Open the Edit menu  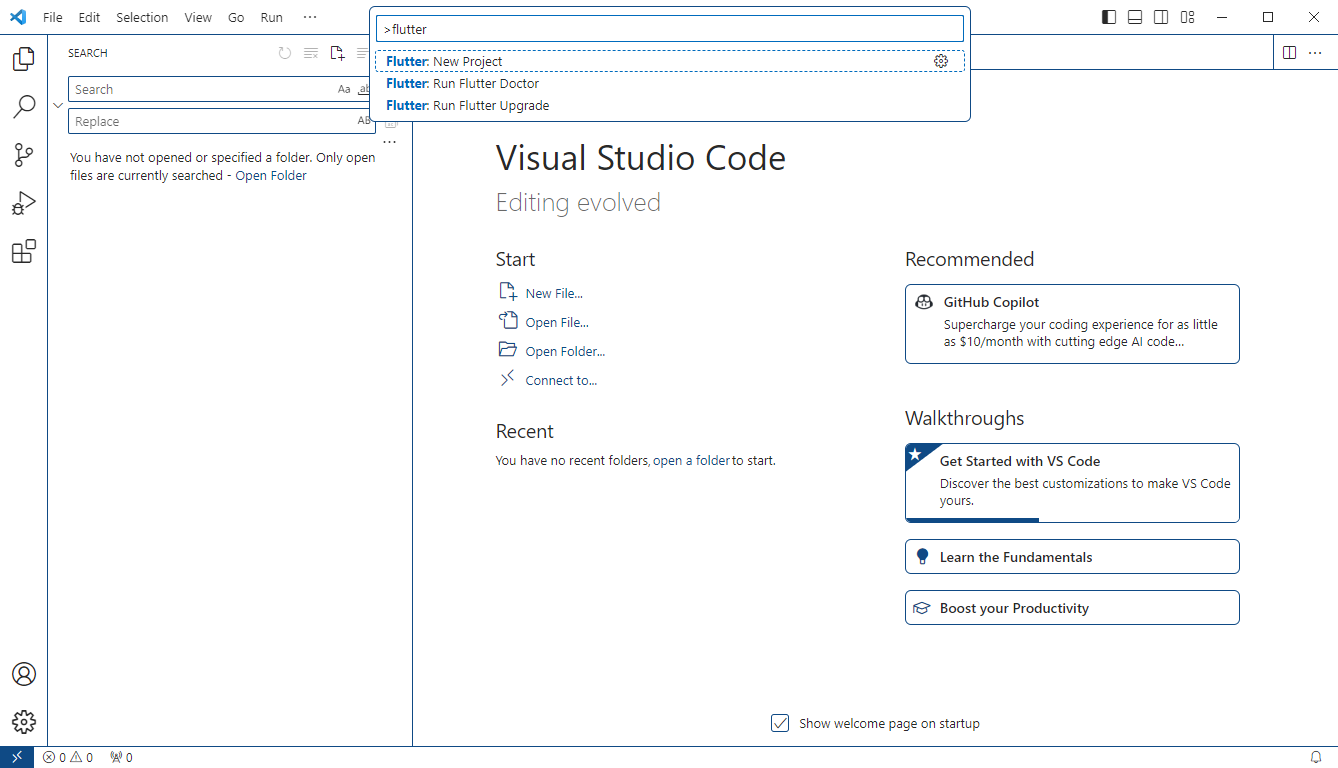pyautogui.click(x=89, y=17)
